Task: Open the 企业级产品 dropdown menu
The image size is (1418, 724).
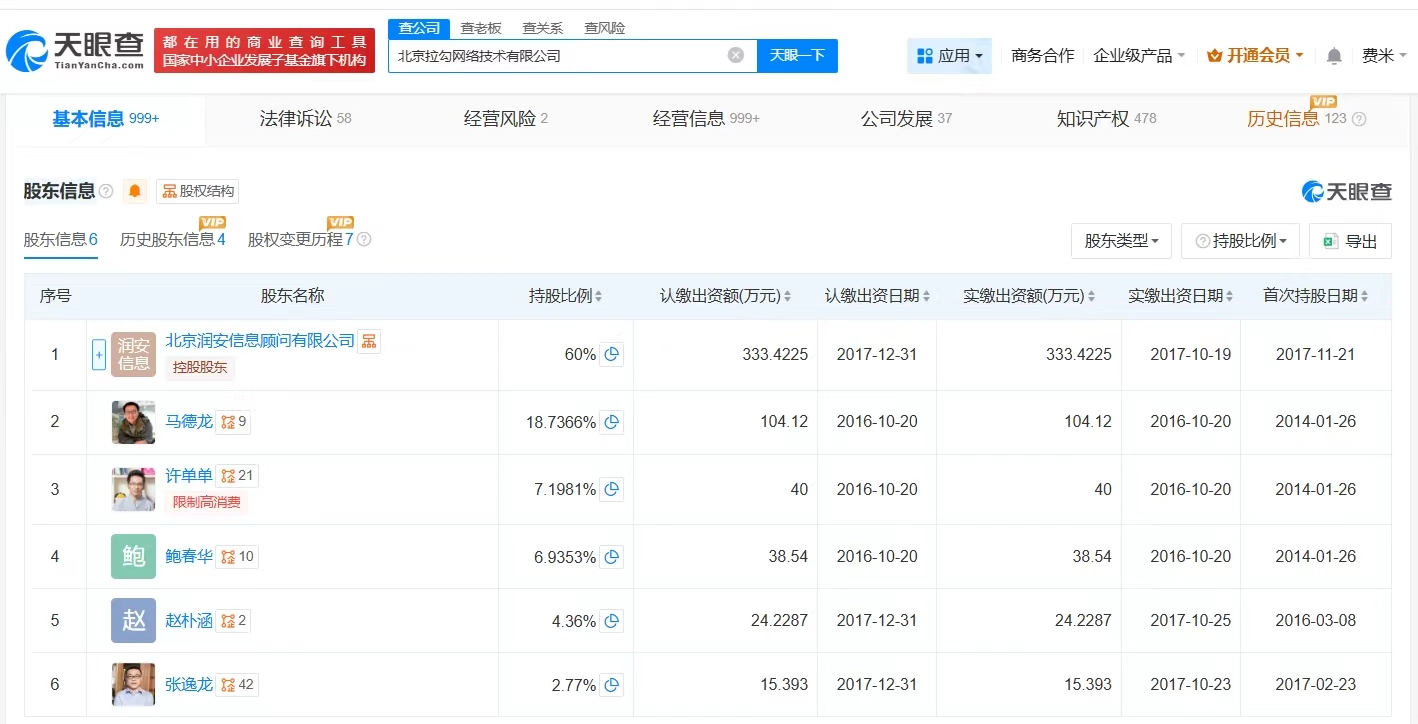Action: point(1139,56)
